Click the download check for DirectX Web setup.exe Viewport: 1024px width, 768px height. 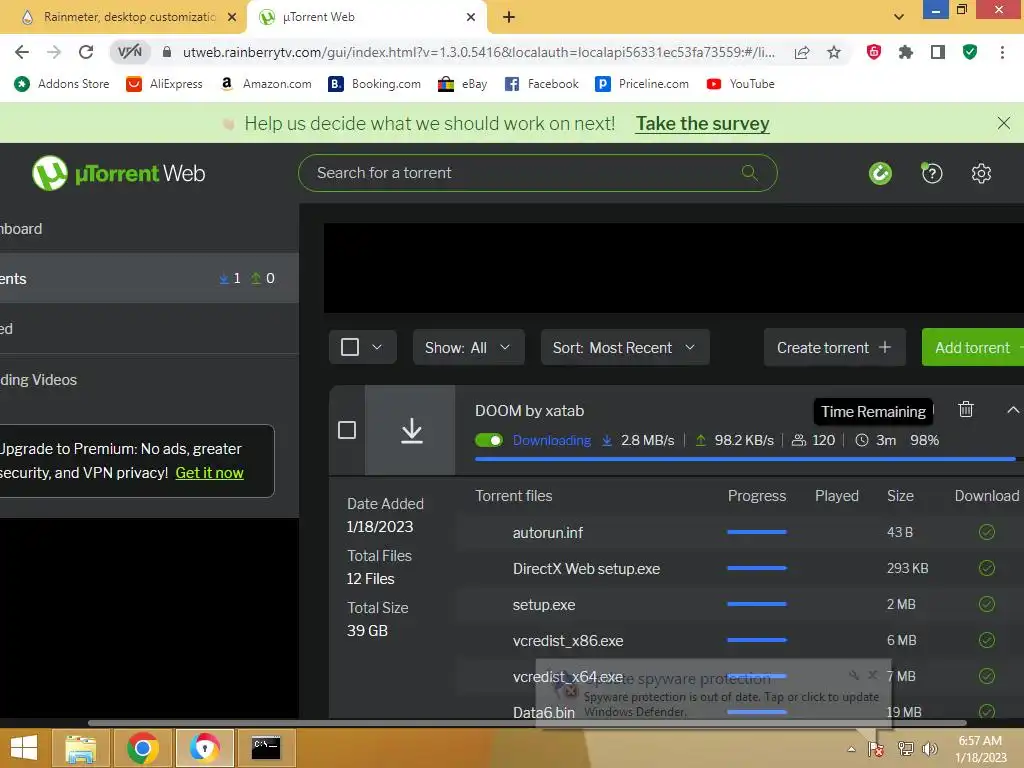tap(987, 568)
